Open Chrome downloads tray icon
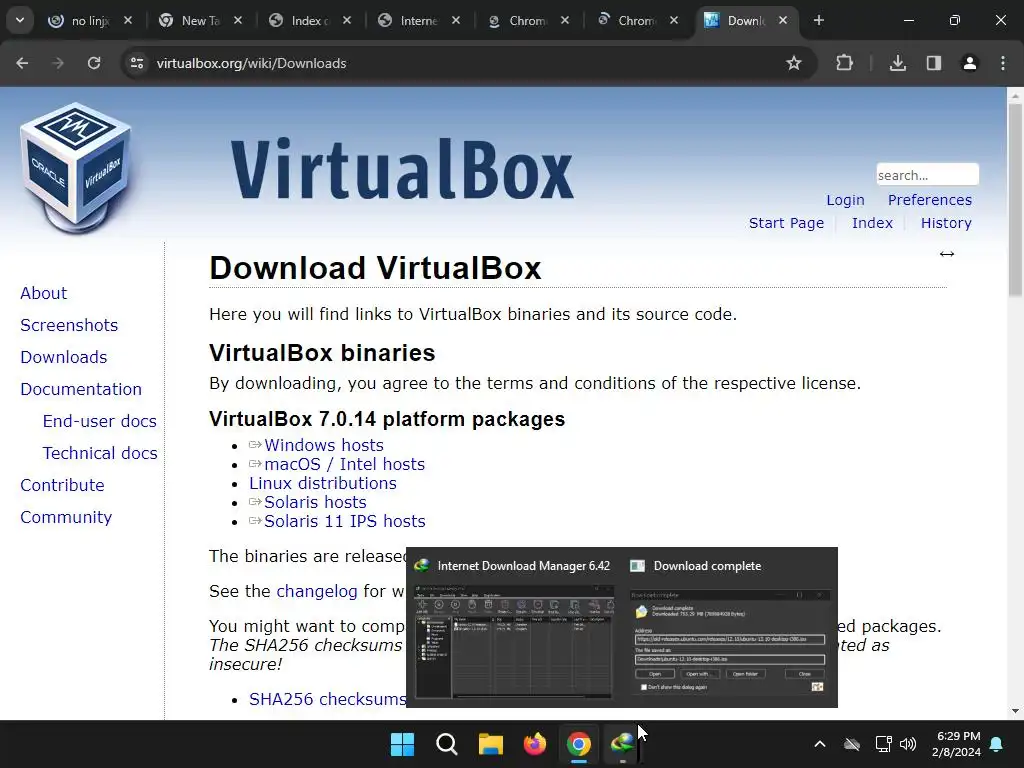1024x768 pixels. (x=898, y=63)
